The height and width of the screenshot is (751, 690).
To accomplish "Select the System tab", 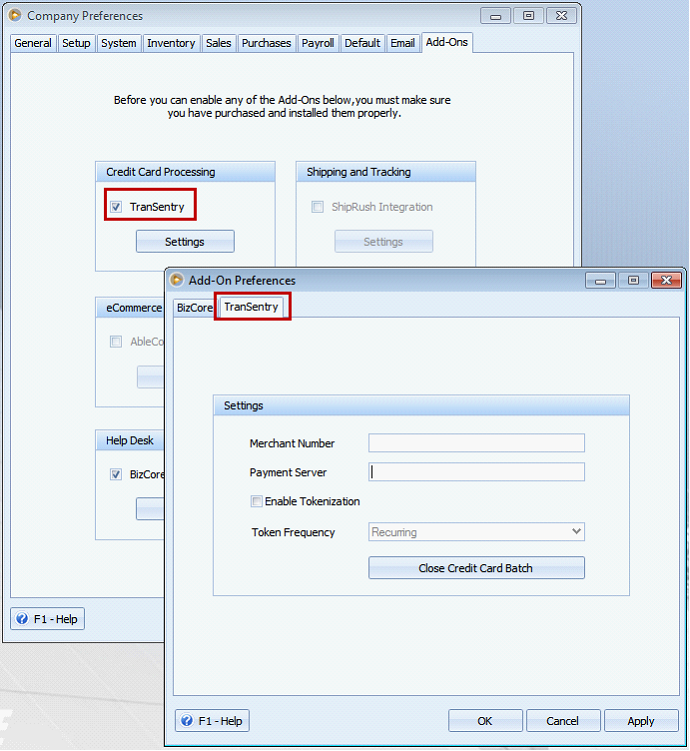I will (x=119, y=43).
